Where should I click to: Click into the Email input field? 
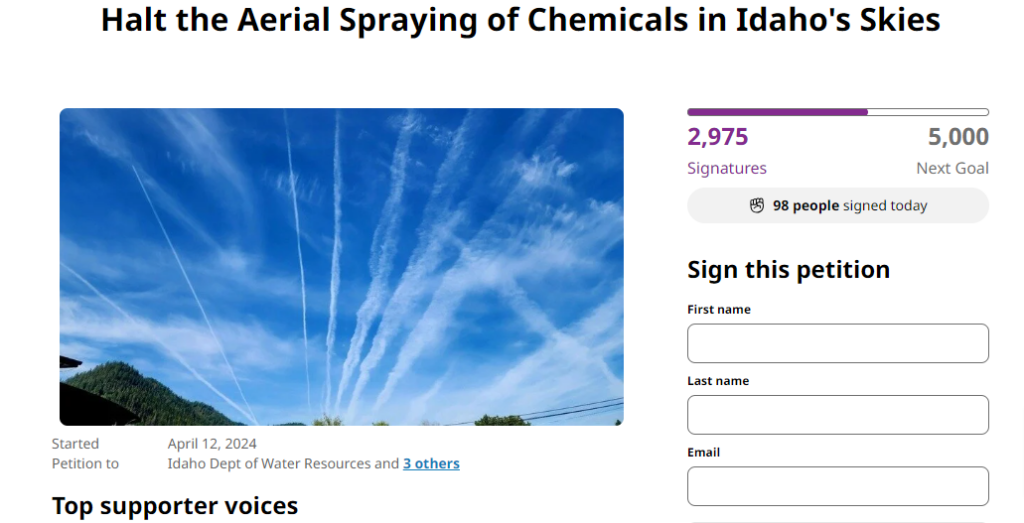[x=837, y=486]
